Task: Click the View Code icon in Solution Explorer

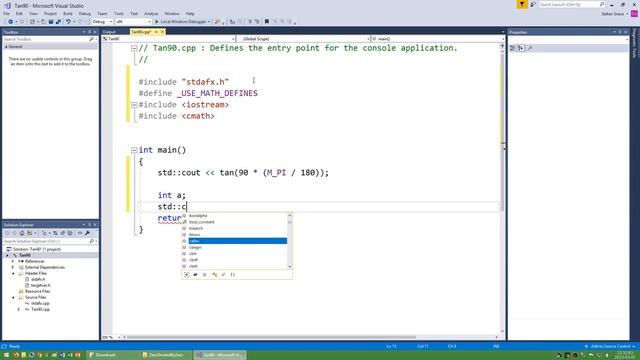Action: [80, 233]
